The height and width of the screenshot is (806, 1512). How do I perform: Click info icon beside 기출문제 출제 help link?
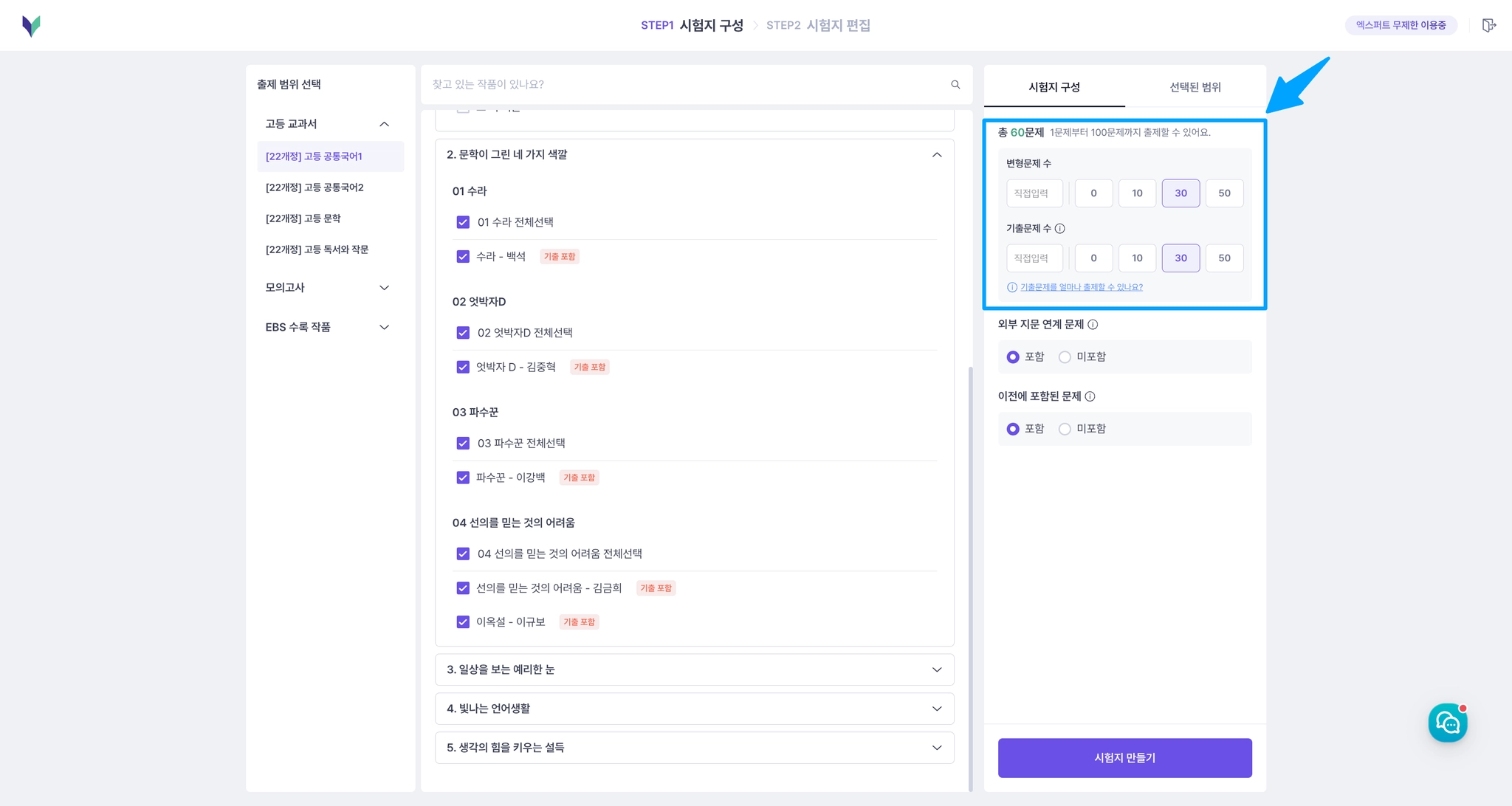1011,287
